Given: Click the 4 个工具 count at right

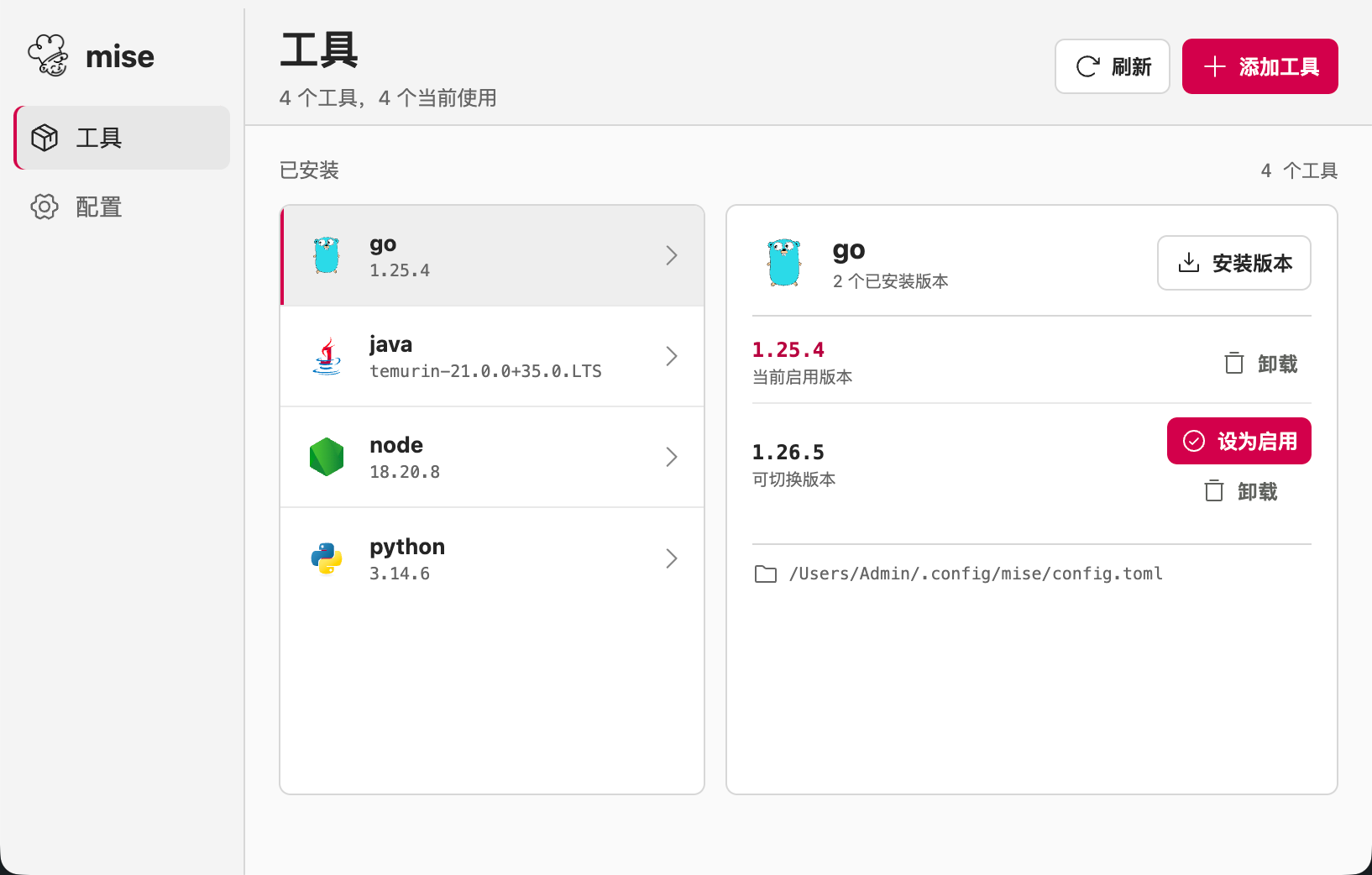Looking at the screenshot, I should click(x=1299, y=170).
